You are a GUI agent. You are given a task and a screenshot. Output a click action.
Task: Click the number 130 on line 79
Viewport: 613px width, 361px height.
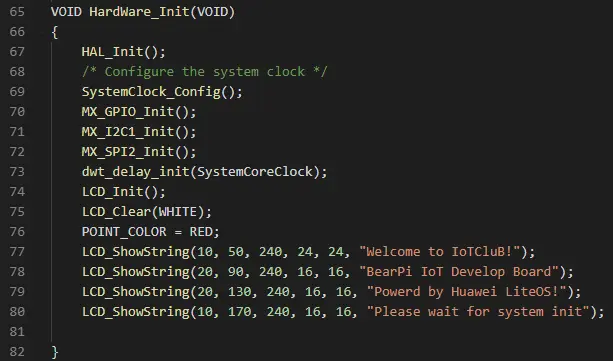click(239, 292)
